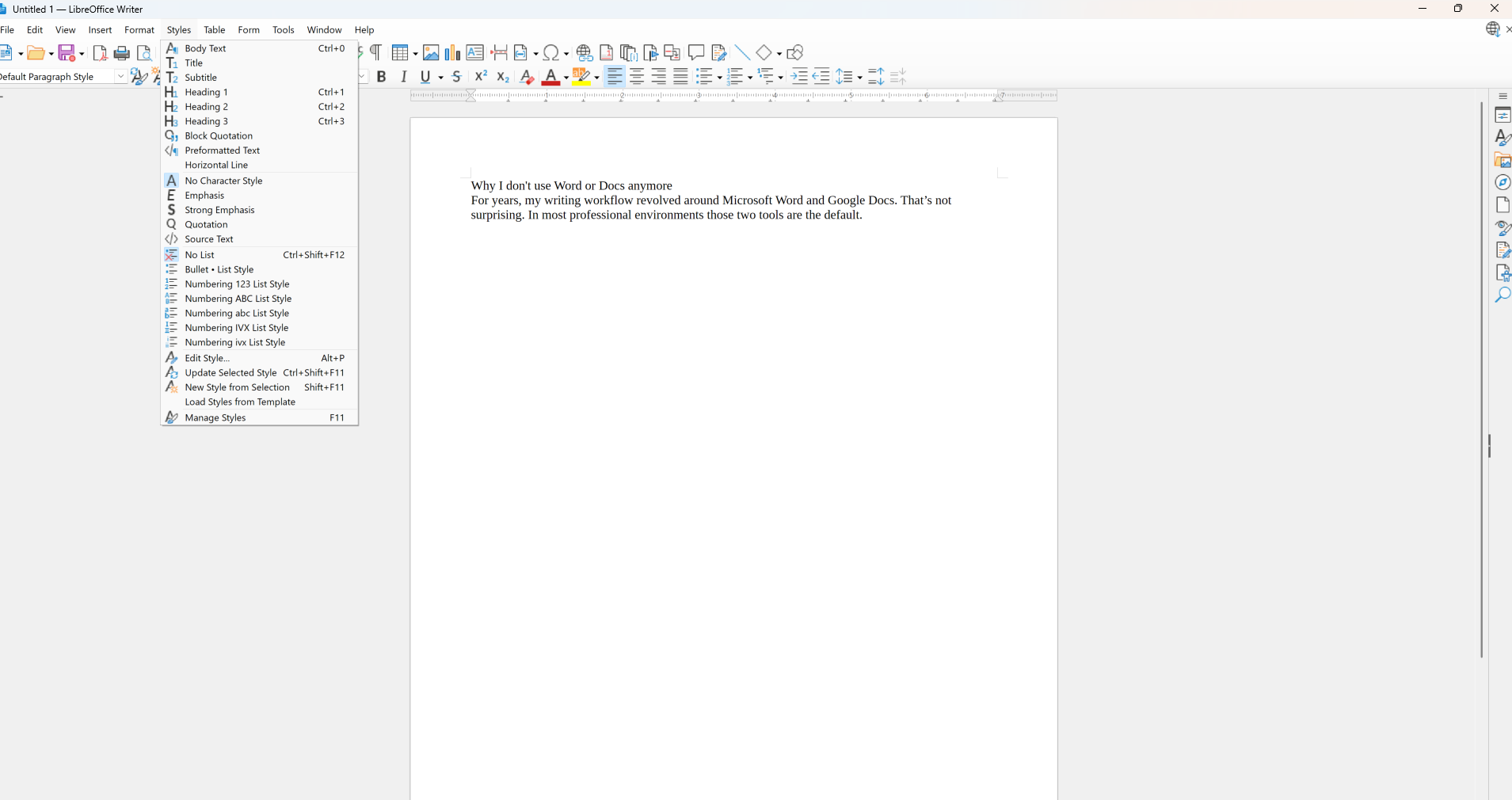
Task: Select Strong Emphasis character style
Action: point(259,210)
